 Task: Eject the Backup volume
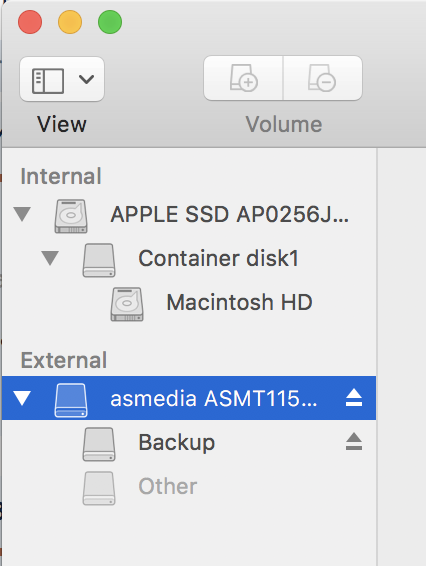click(x=354, y=441)
